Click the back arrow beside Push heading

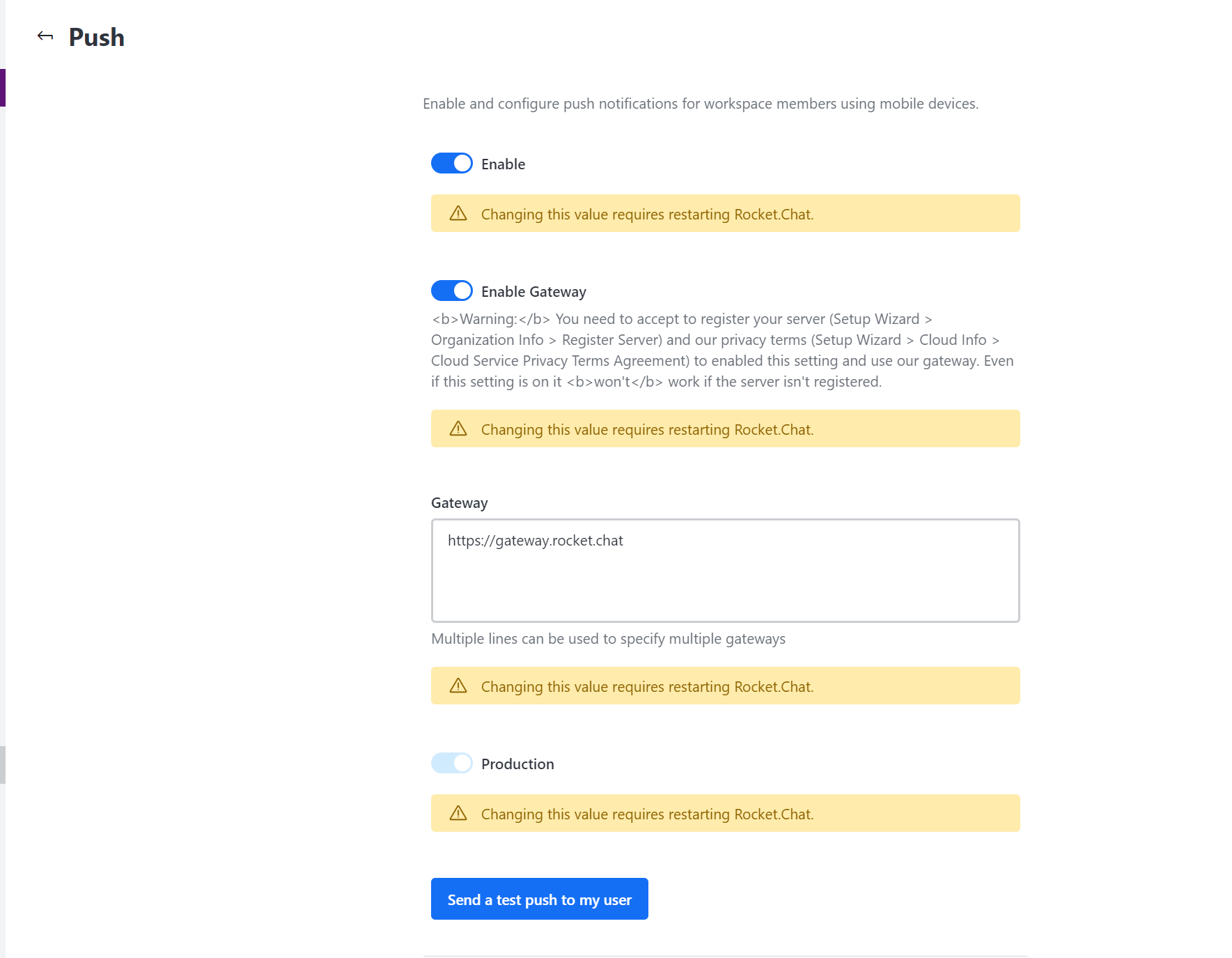click(x=45, y=36)
